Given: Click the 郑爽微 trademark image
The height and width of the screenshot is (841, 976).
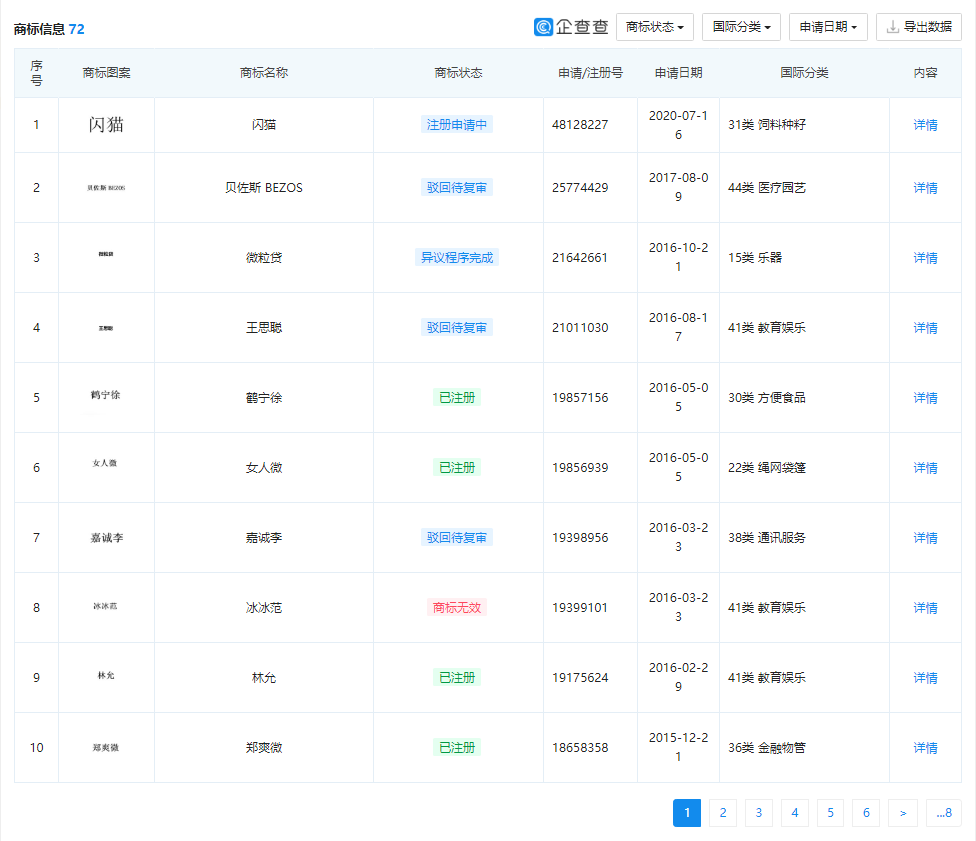Looking at the screenshot, I should click(105, 748).
